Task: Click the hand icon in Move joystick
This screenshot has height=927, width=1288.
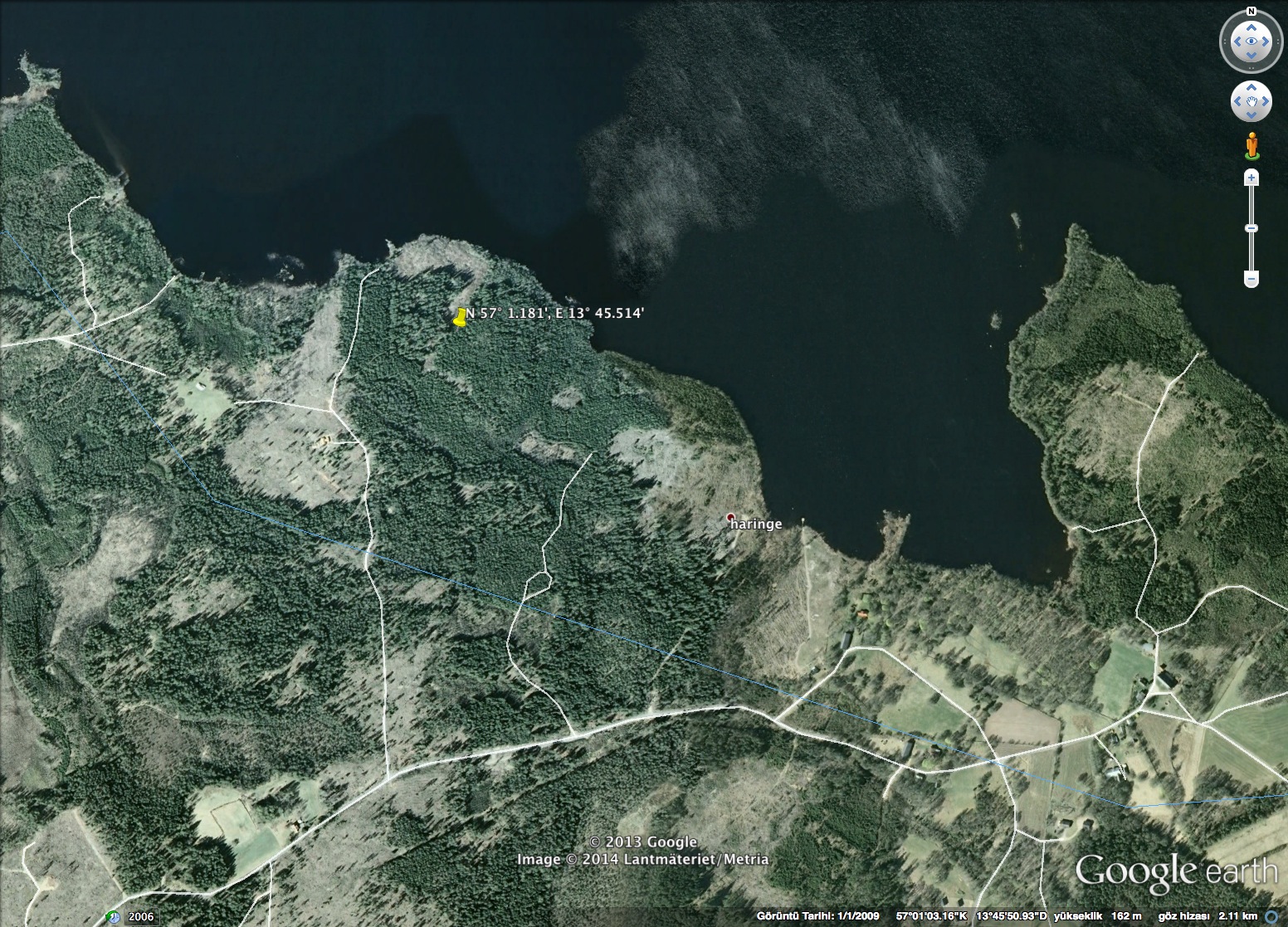Action: pyautogui.click(x=1251, y=102)
